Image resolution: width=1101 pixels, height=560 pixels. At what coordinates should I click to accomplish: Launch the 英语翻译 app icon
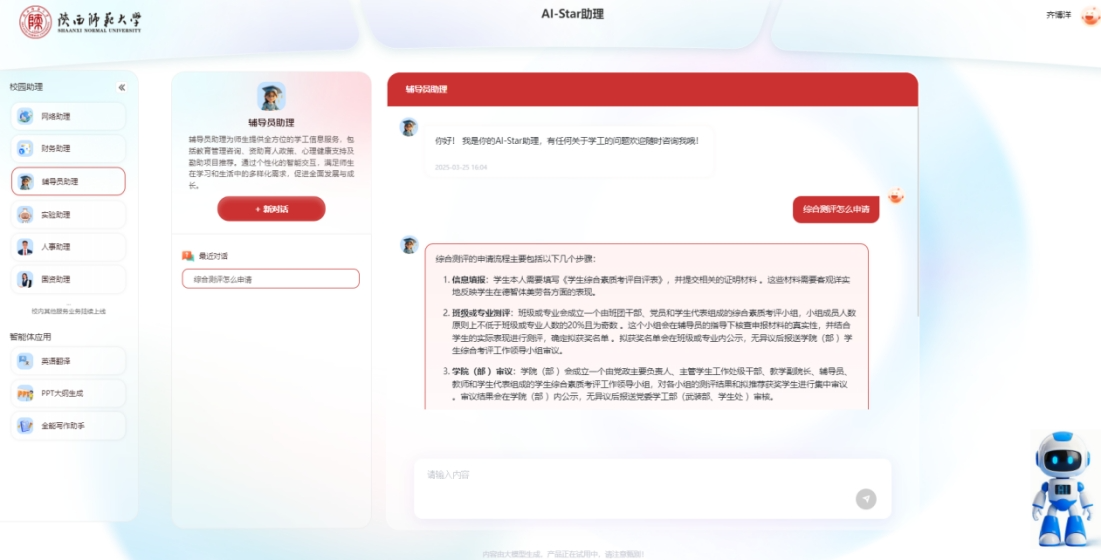[25, 361]
